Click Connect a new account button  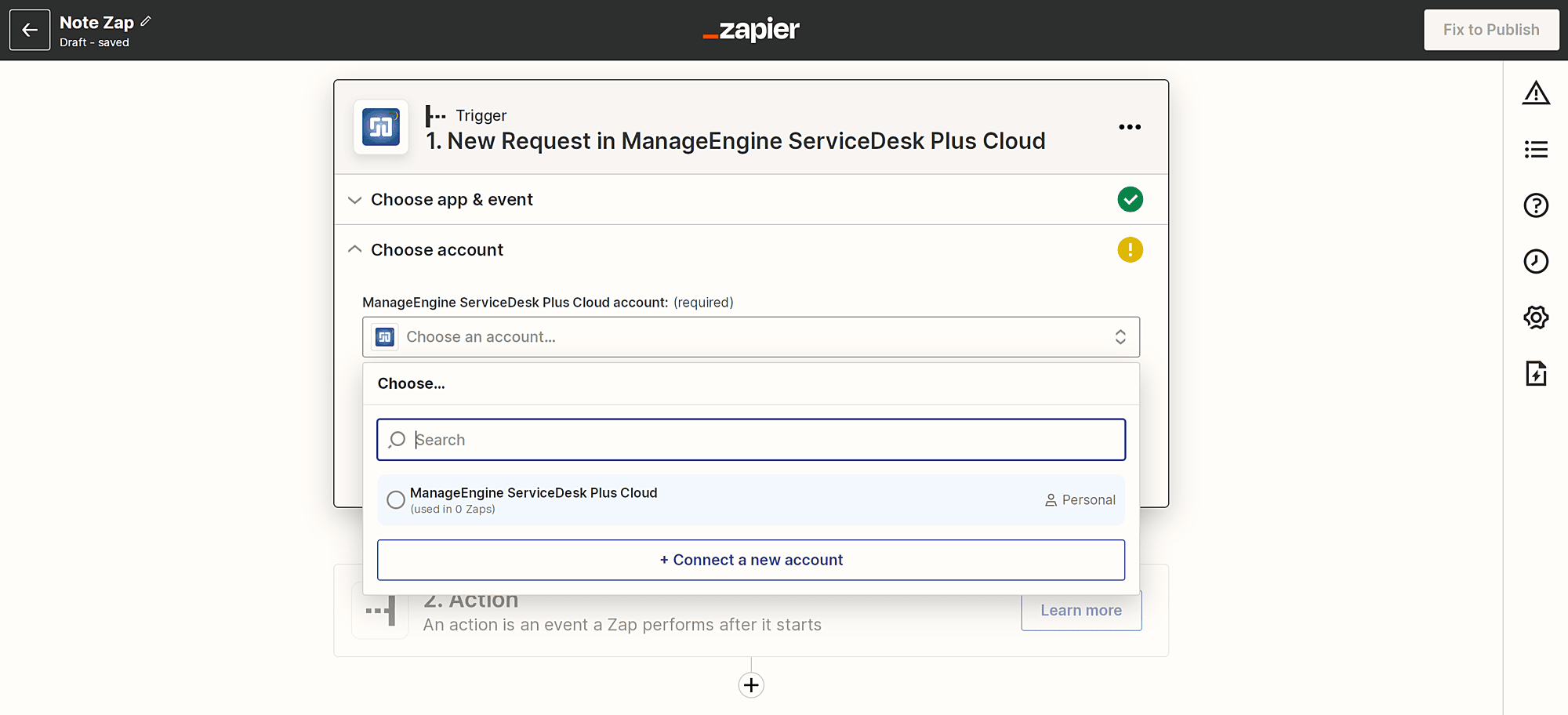750,560
